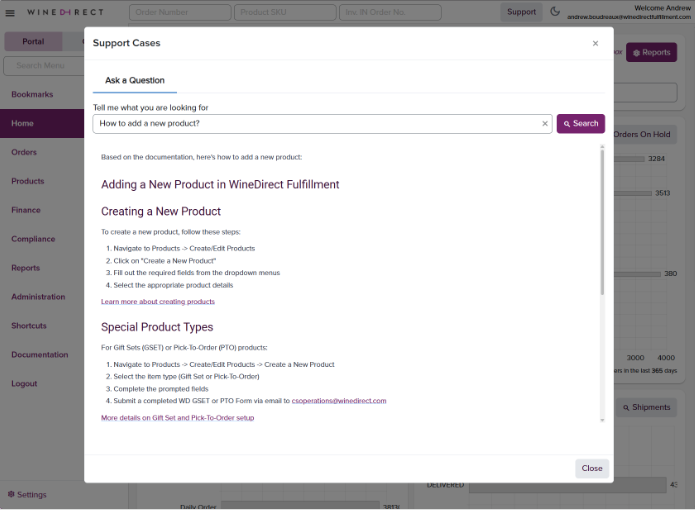Click the Creating a New Product heading
The image size is (695, 510).
point(161,211)
